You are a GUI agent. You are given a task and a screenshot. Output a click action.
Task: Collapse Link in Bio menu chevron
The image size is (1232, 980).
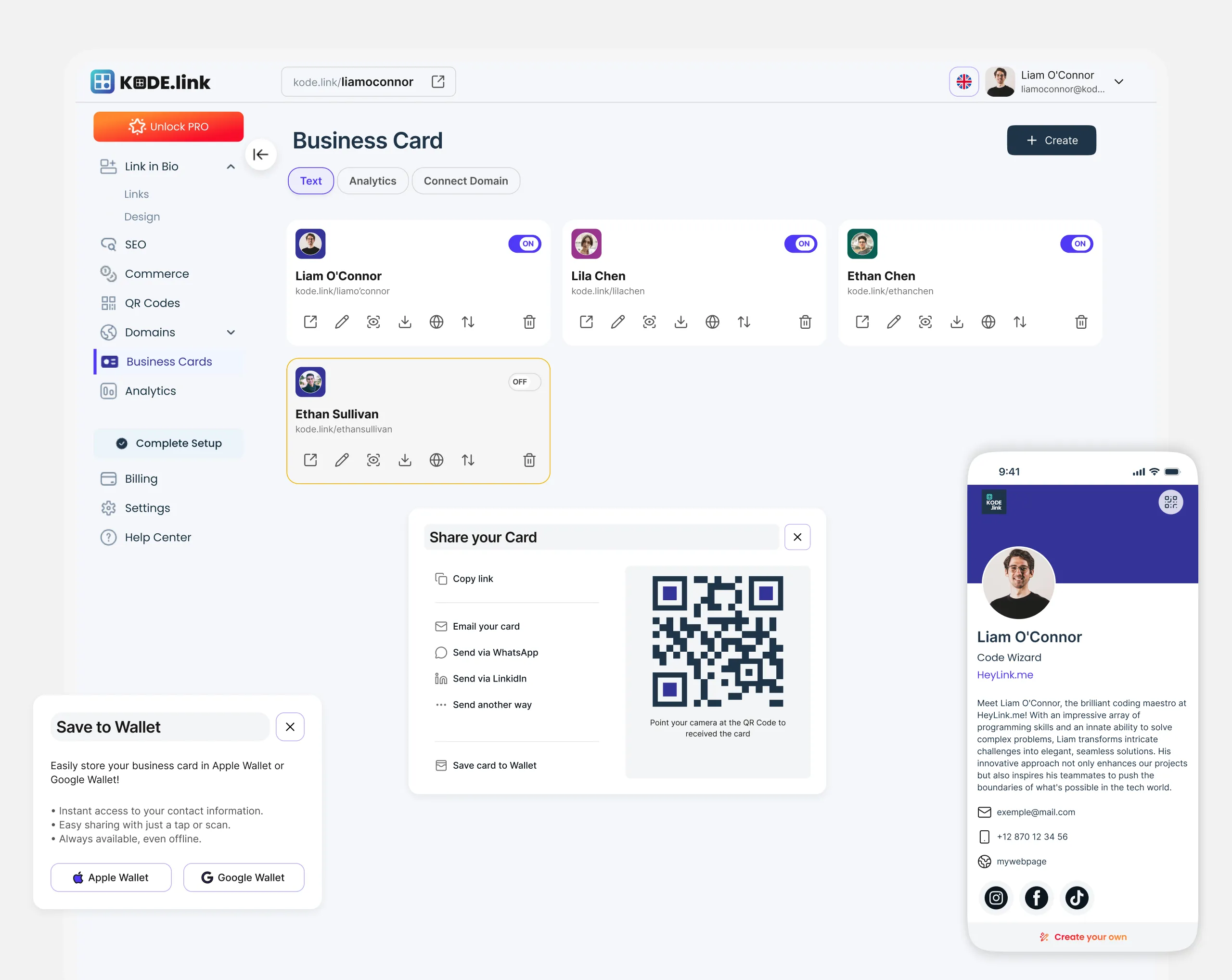point(231,167)
